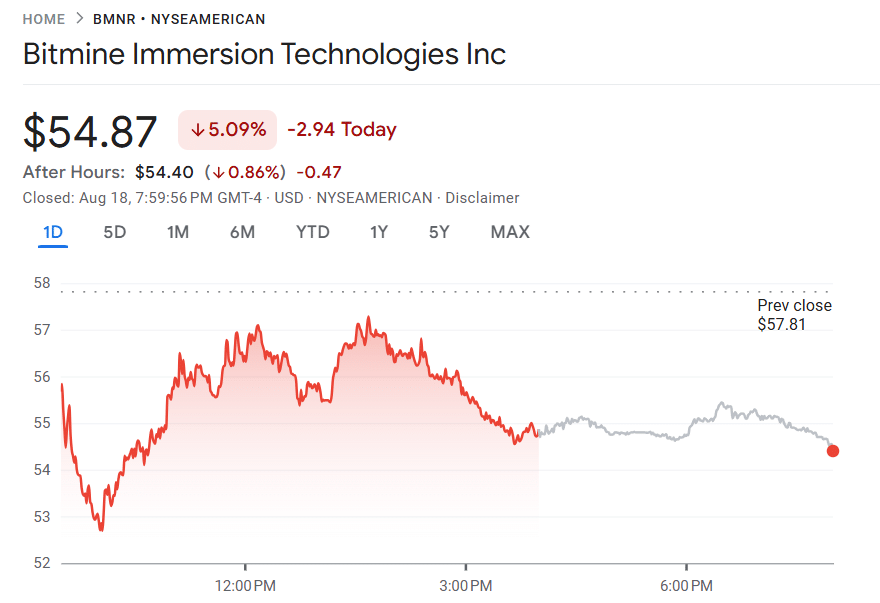Go to the HOME breadcrumb link
Viewport: 880px width, 603px height.
44,19
